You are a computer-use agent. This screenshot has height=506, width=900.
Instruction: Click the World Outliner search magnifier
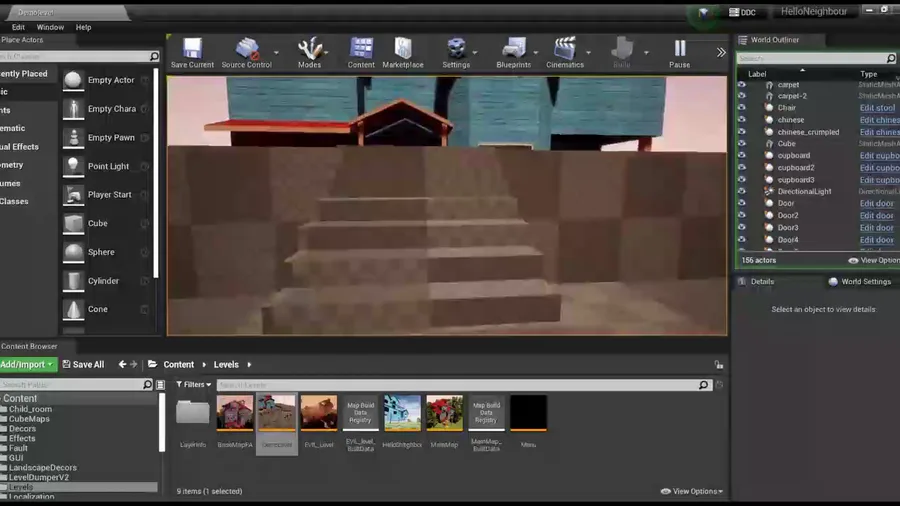[x=890, y=59]
